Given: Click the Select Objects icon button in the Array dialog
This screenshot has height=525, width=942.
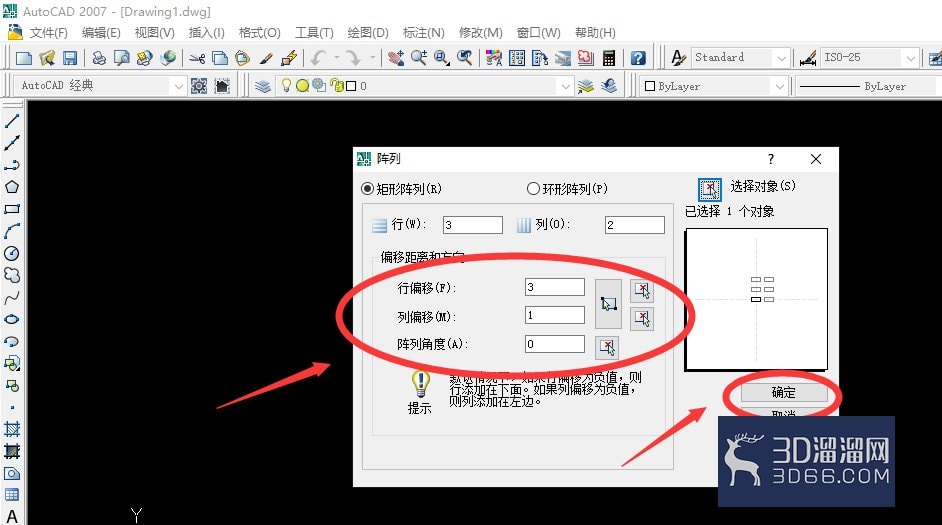Looking at the screenshot, I should coord(710,190).
